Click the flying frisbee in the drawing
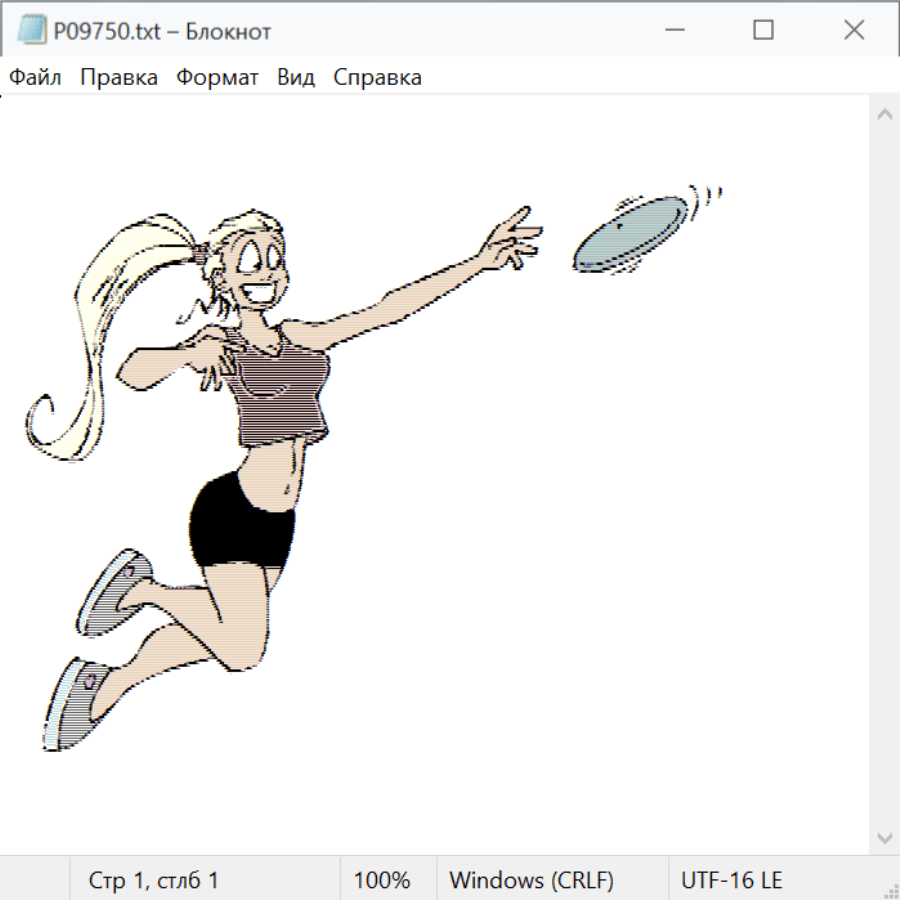The image size is (900, 900). (631, 233)
